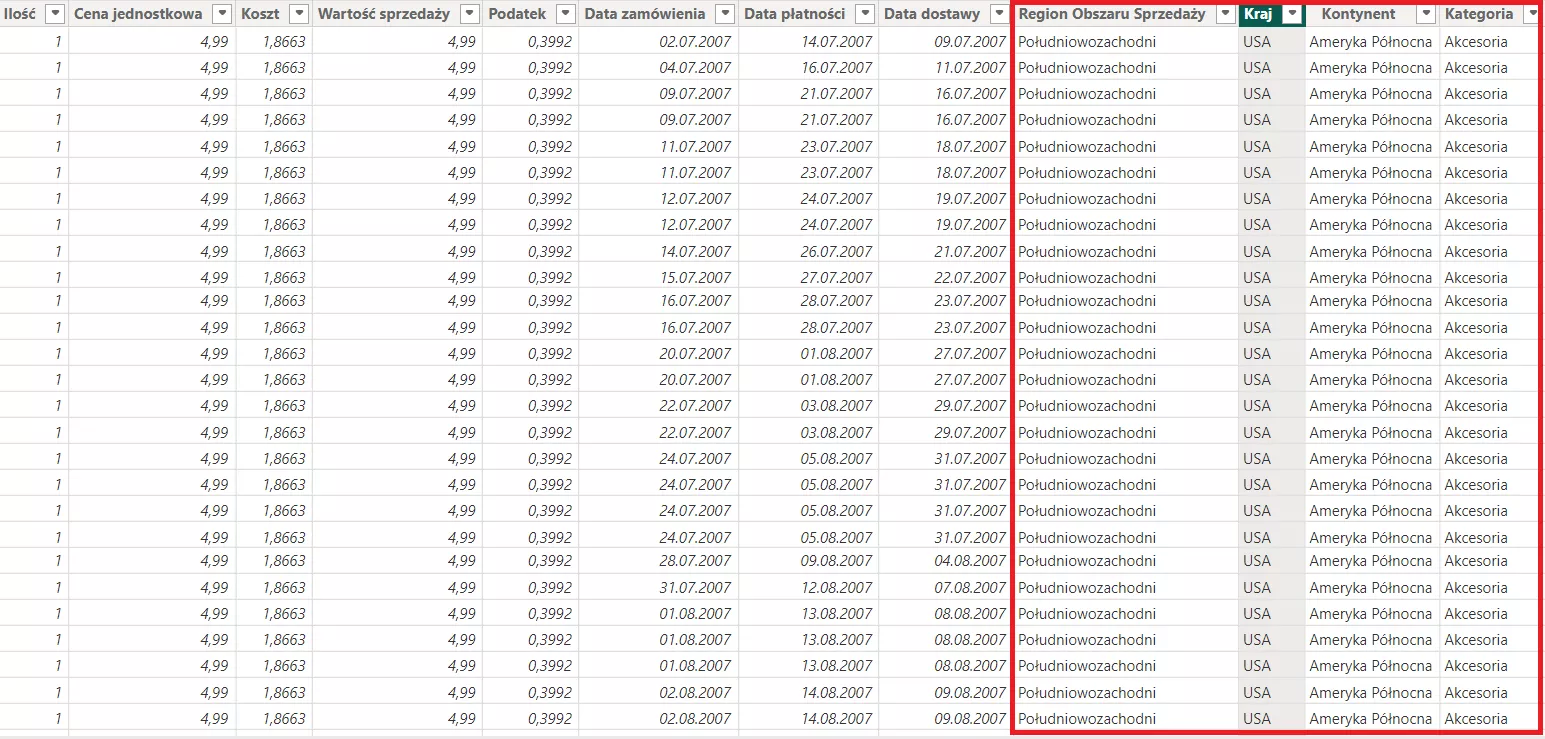The height and width of the screenshot is (739, 1545).
Task: Click the first row's 02.07.2007 order date cell
Action: coord(695,42)
